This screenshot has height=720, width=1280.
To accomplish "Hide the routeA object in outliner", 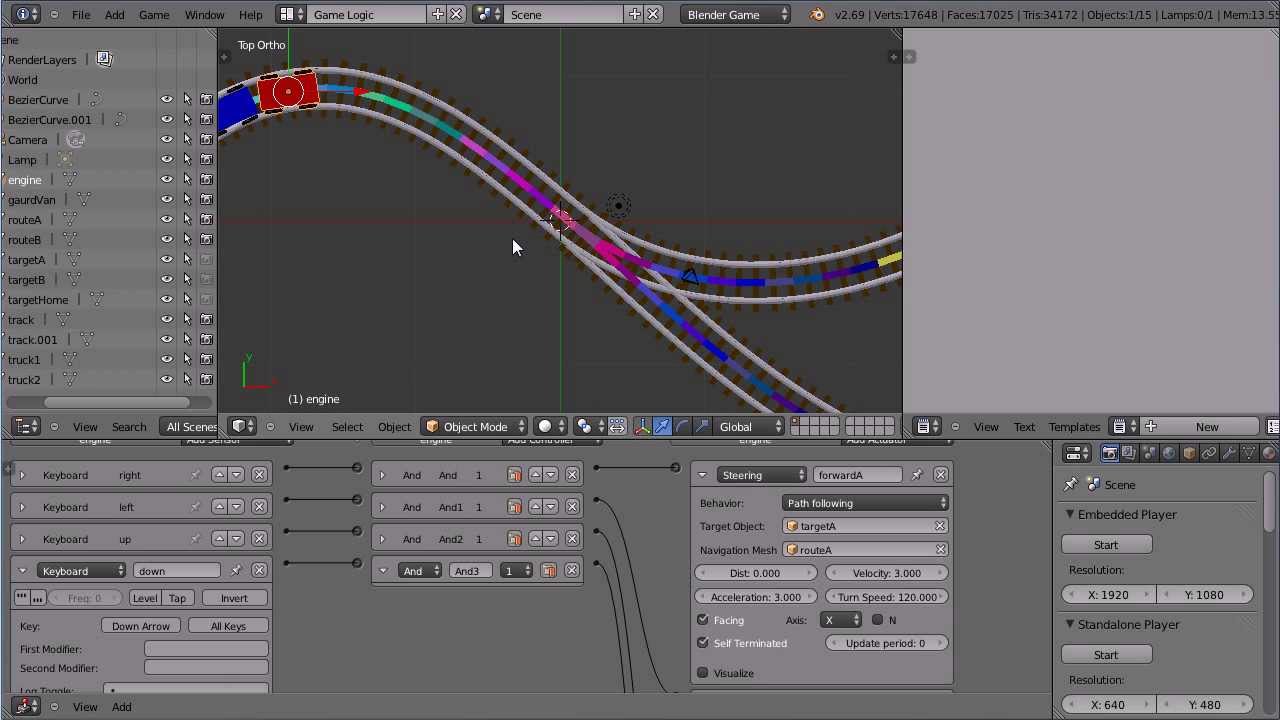I will coord(167,220).
